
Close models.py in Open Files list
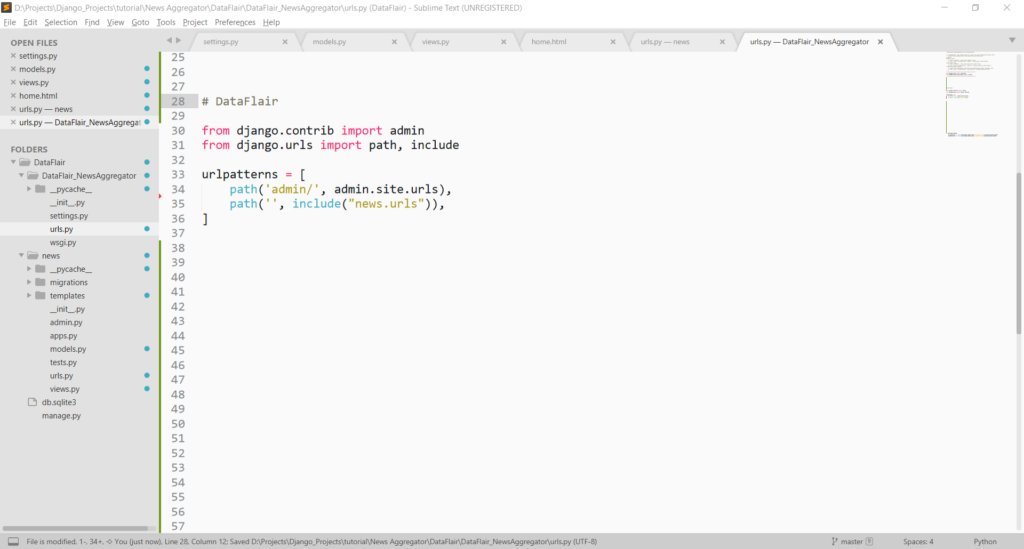click(x=13, y=69)
